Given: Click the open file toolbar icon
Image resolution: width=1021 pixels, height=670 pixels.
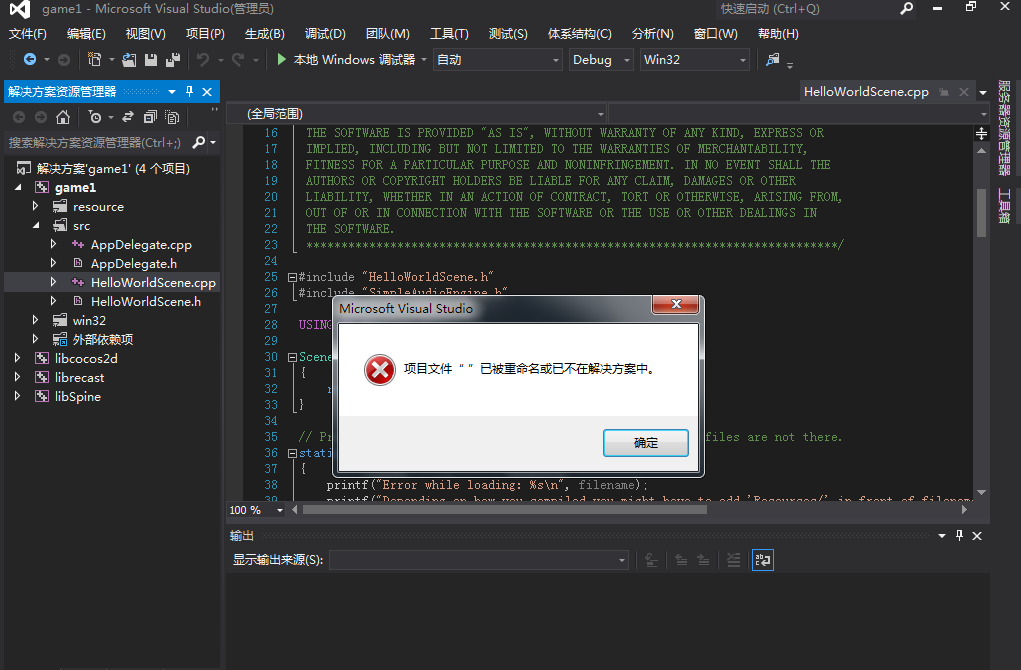Looking at the screenshot, I should coord(129,60).
